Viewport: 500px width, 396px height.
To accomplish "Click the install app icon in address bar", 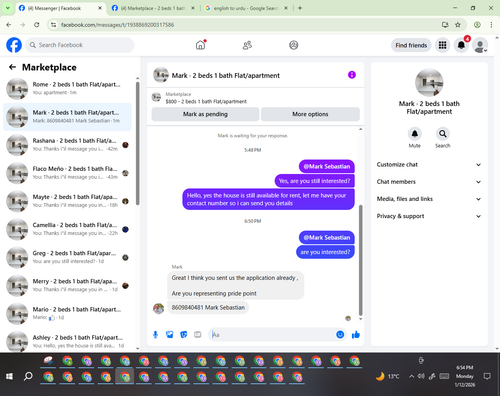I will (445, 25).
